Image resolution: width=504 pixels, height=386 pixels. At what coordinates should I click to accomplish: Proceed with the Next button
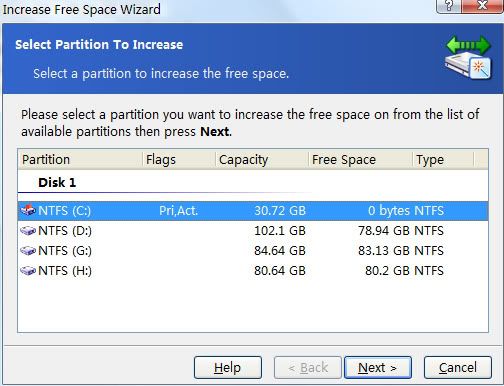(378, 367)
